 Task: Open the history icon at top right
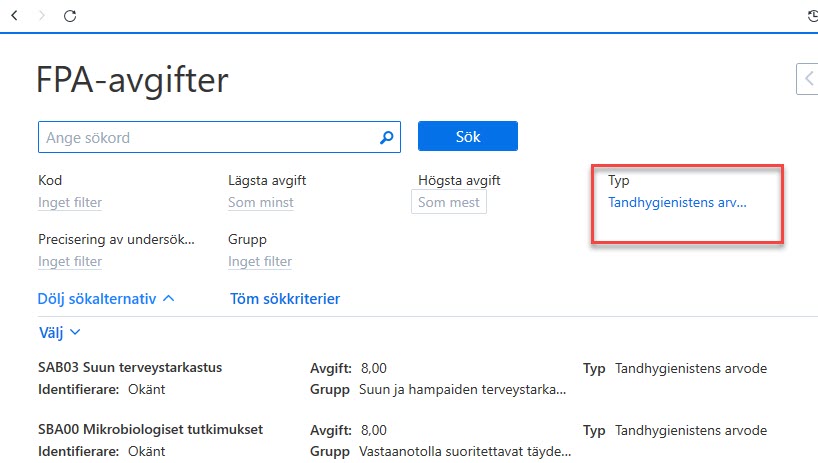[x=812, y=16]
